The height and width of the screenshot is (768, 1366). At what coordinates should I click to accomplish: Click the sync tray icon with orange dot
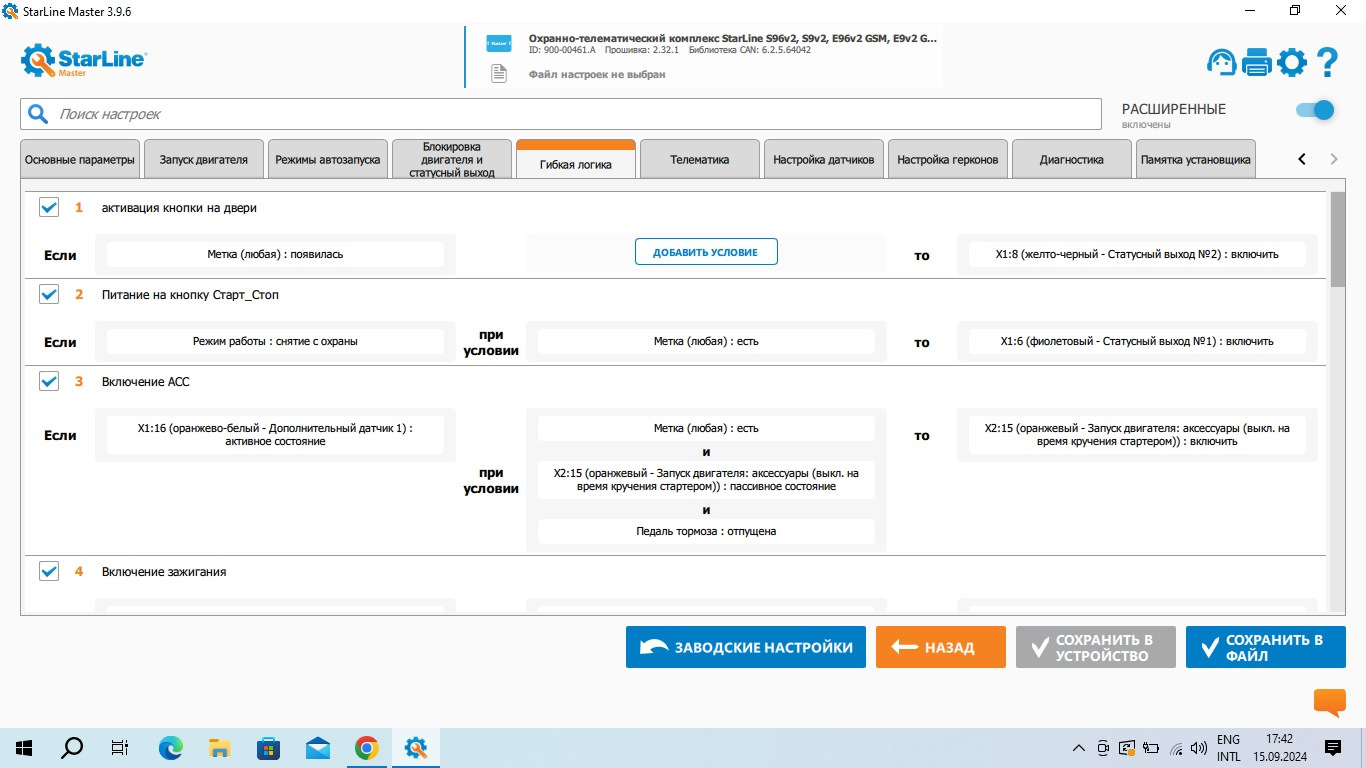click(1127, 748)
